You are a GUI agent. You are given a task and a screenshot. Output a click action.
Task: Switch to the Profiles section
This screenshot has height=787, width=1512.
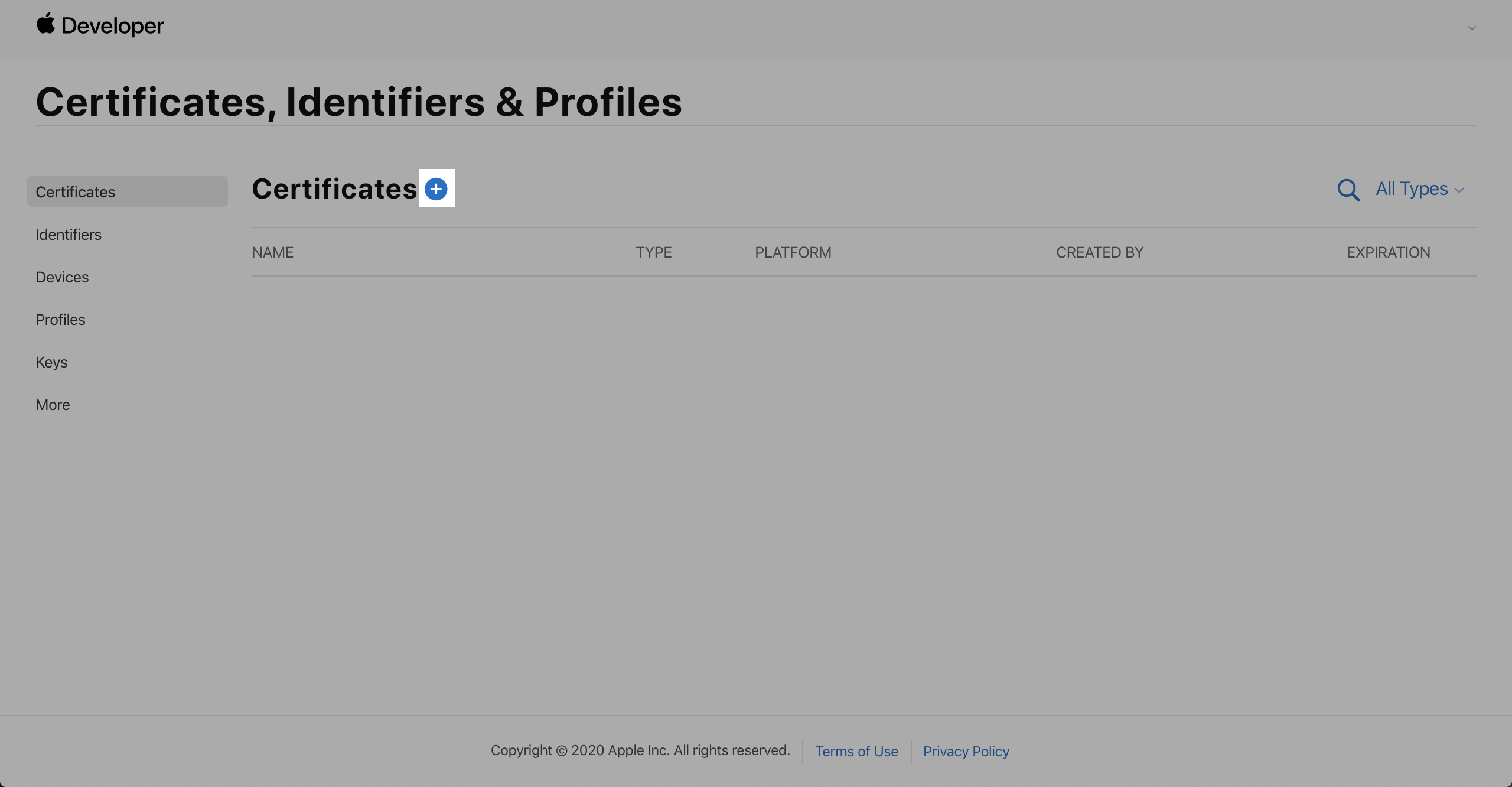click(60, 320)
